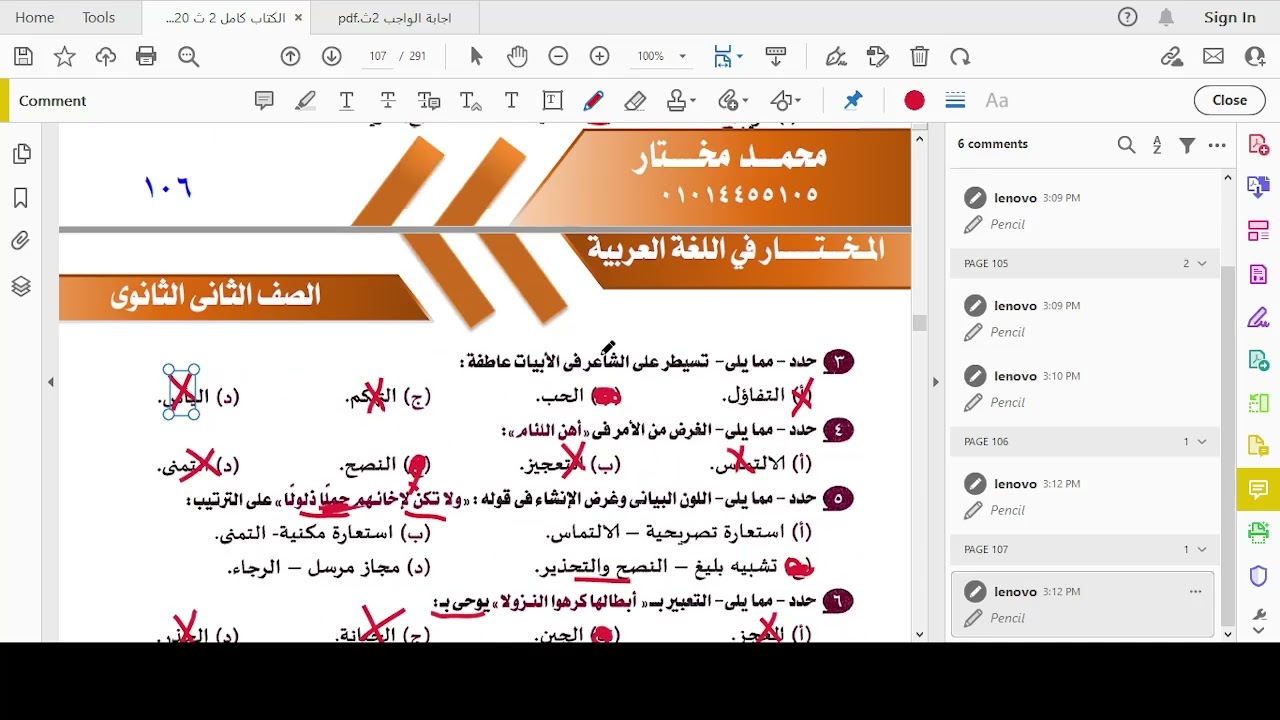Zoom in with the plus icon

click(599, 57)
